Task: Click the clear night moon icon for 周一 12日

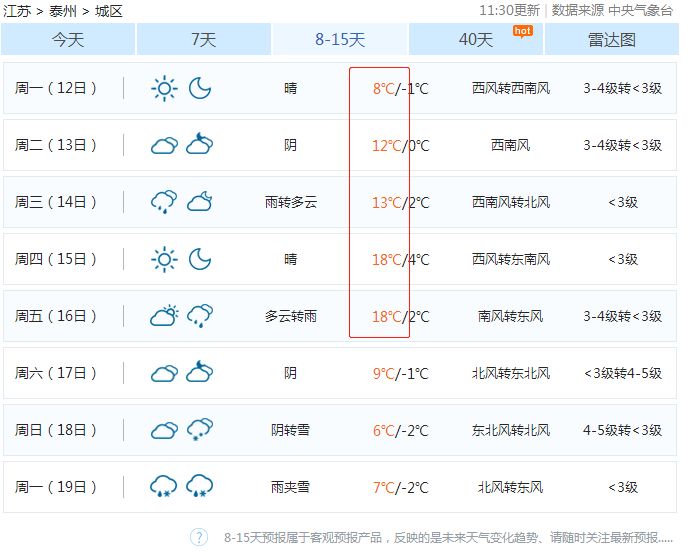Action: click(200, 88)
